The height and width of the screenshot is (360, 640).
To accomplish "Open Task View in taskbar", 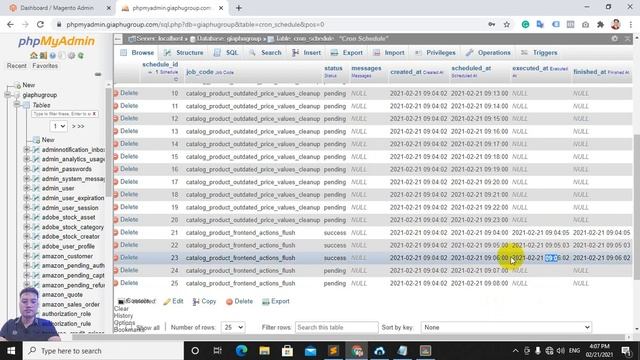I will point(218,351).
